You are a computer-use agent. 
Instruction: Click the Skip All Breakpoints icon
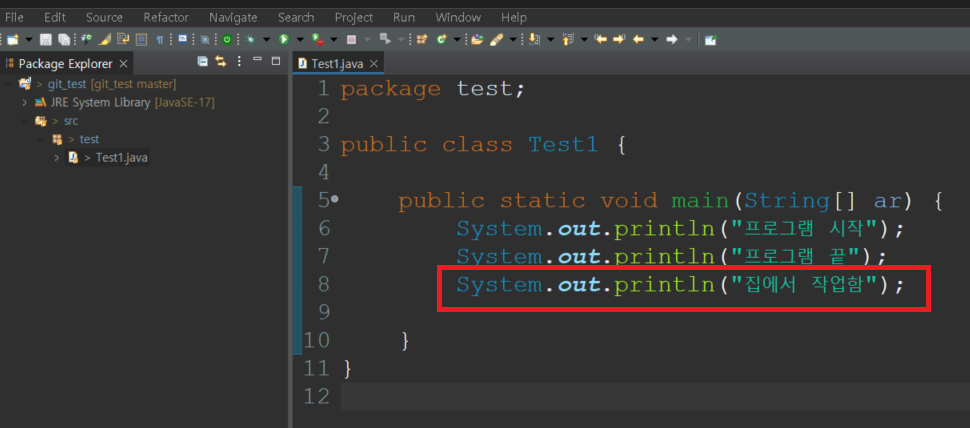pos(205,40)
